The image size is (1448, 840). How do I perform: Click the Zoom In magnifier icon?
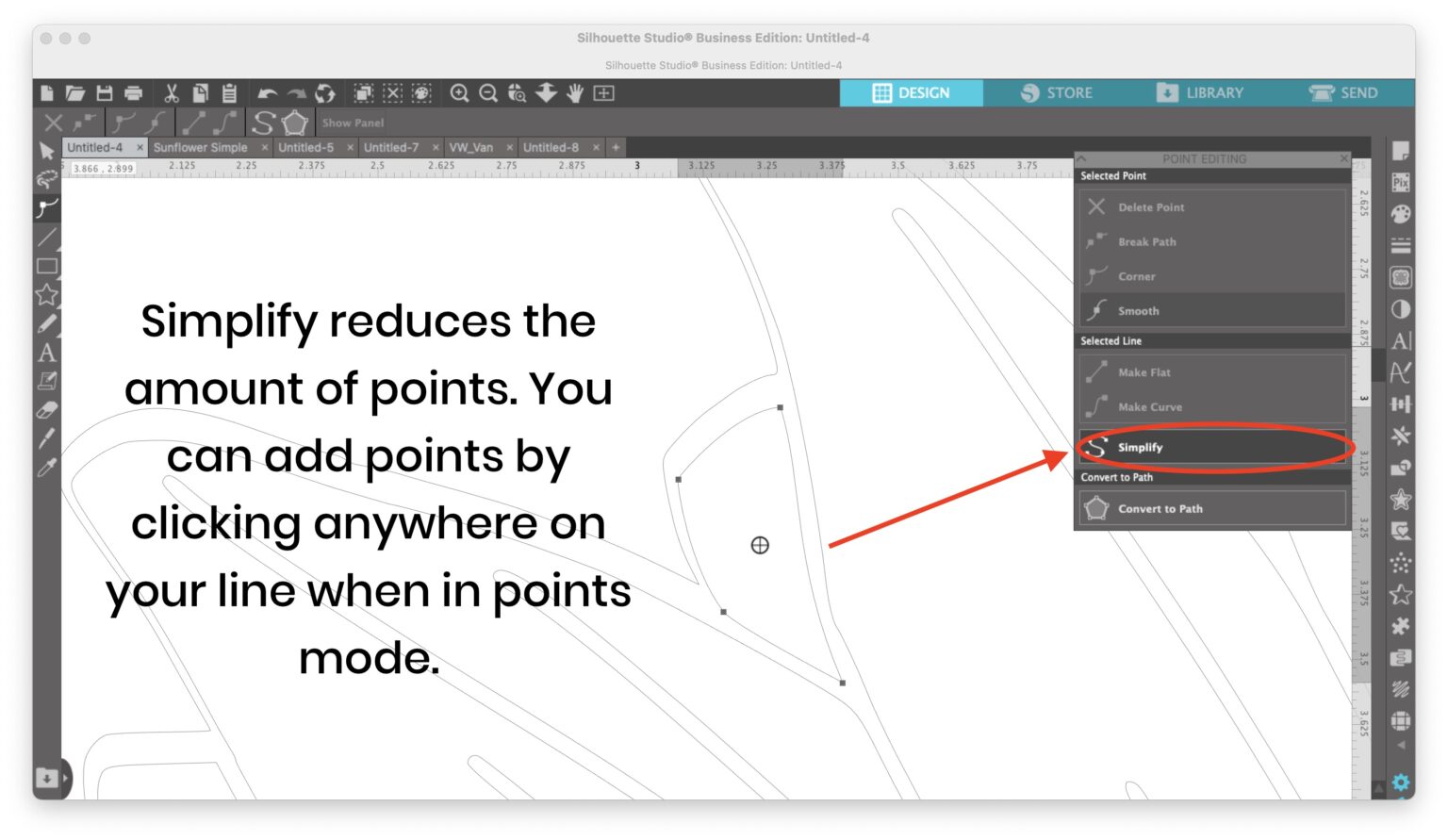(x=461, y=93)
